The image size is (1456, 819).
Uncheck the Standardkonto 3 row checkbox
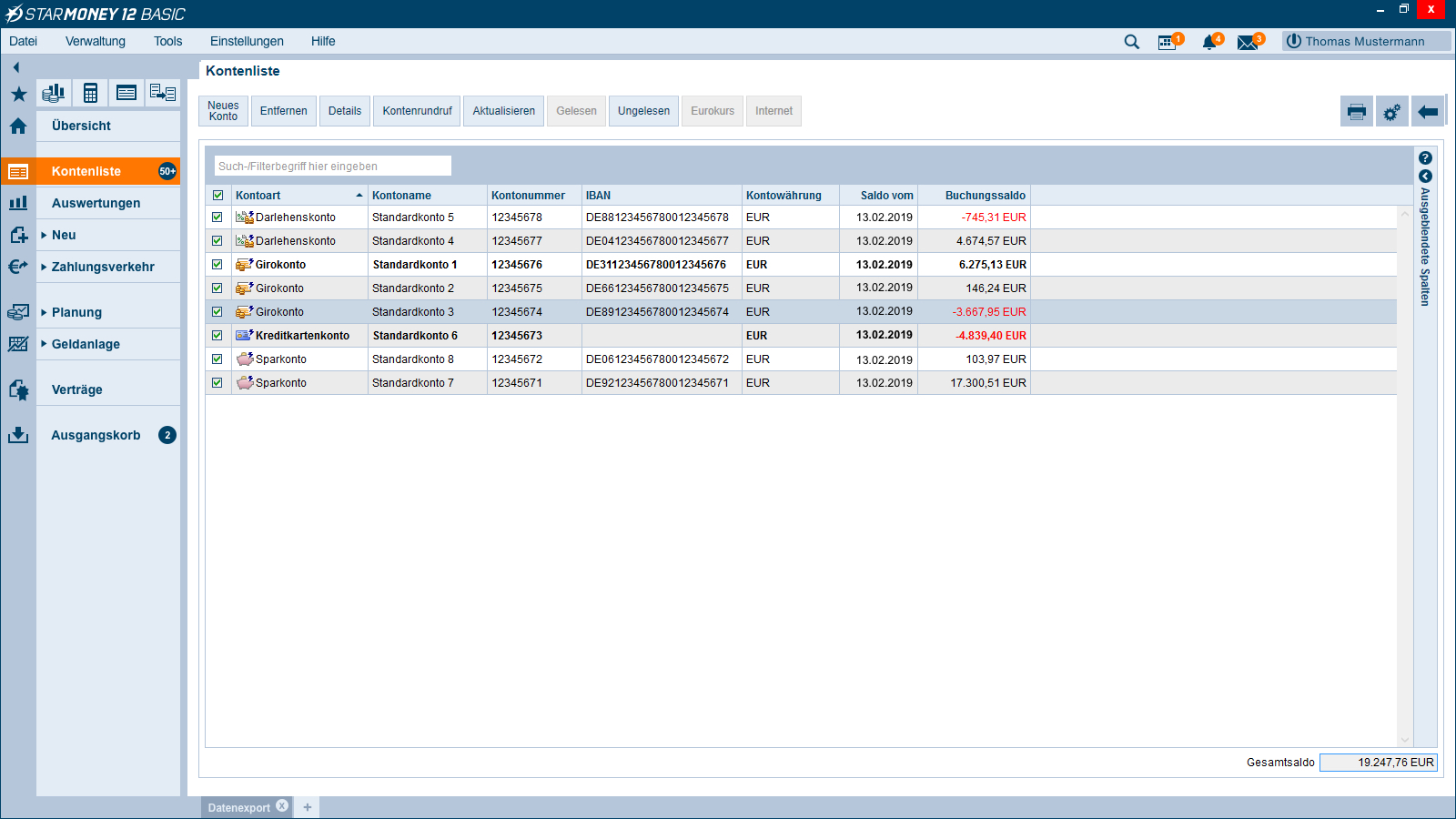[x=217, y=312]
